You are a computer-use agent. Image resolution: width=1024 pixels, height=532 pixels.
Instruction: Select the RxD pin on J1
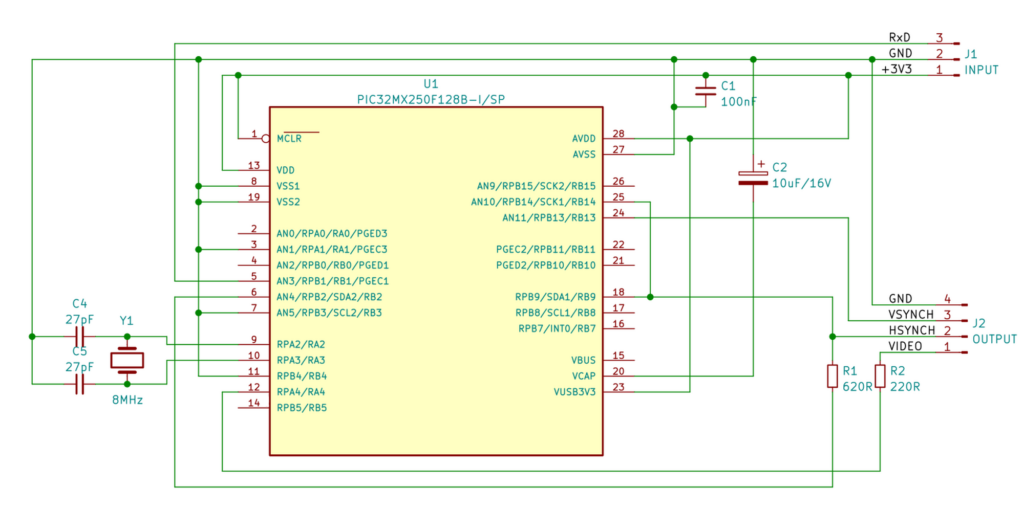[900, 37]
